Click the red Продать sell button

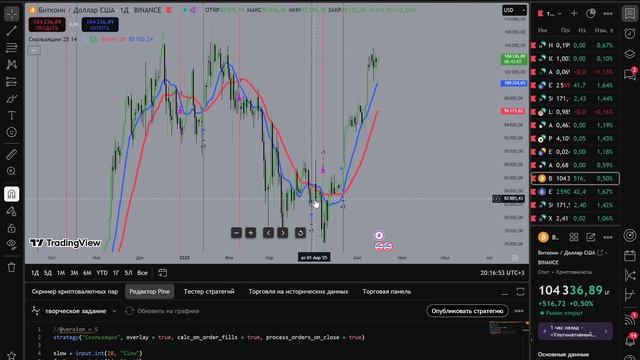point(47,24)
